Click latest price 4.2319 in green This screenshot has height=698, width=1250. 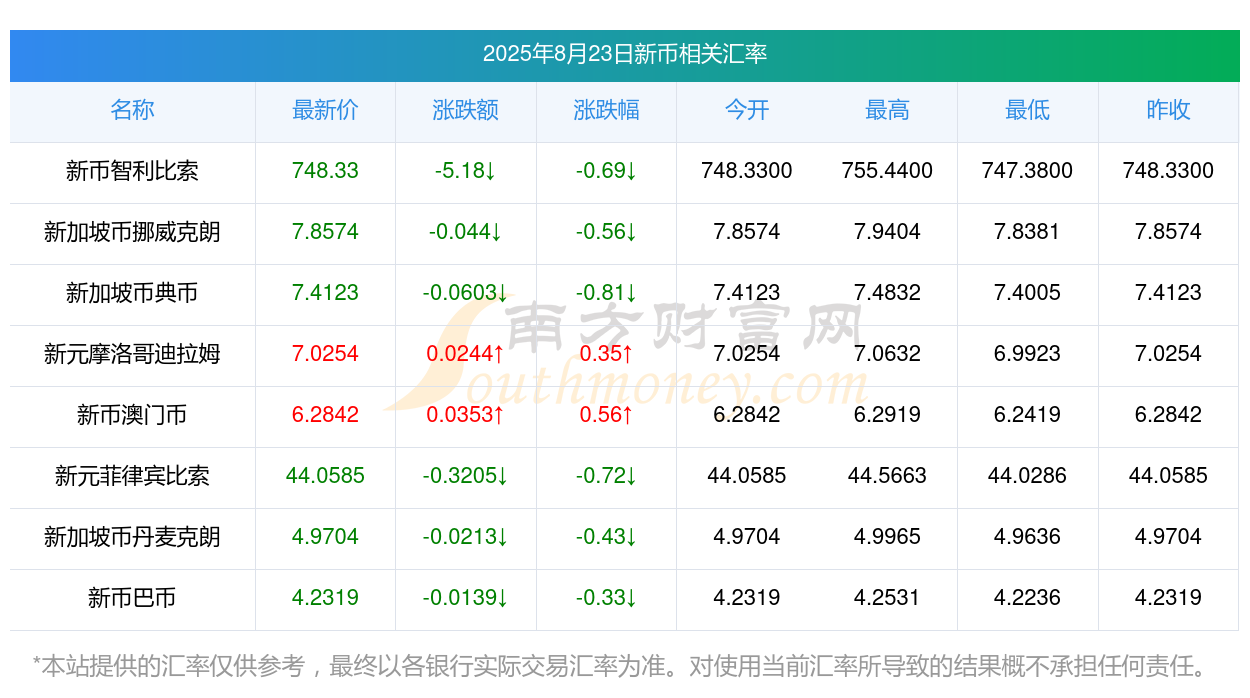(325, 598)
